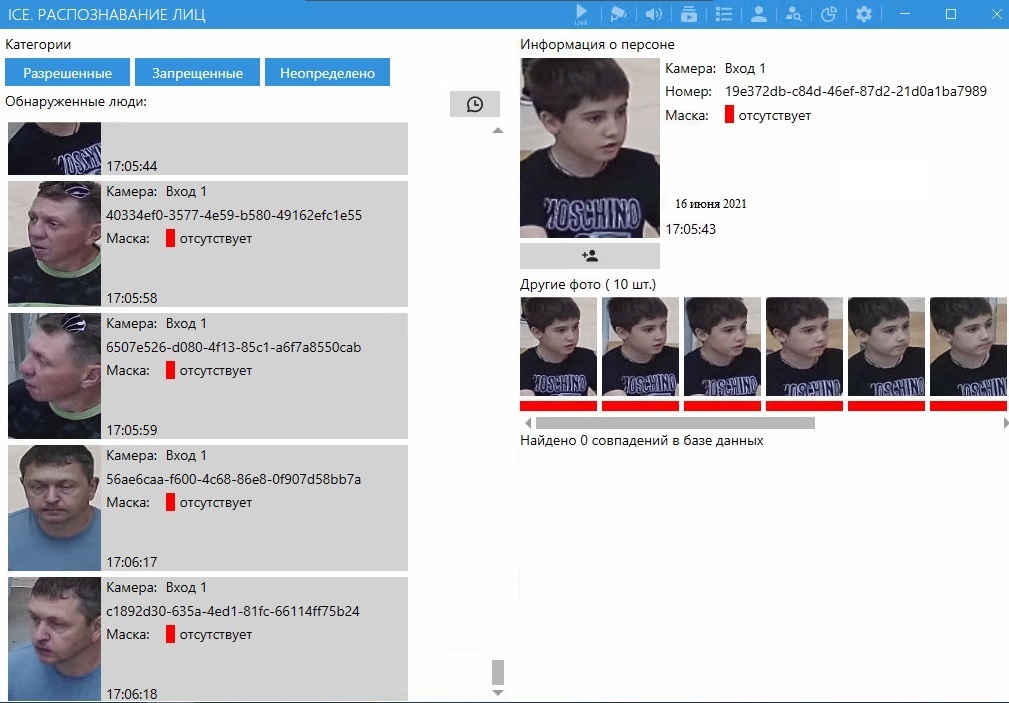Open the list view icon in toolbar
The height and width of the screenshot is (703, 1009).
point(724,14)
